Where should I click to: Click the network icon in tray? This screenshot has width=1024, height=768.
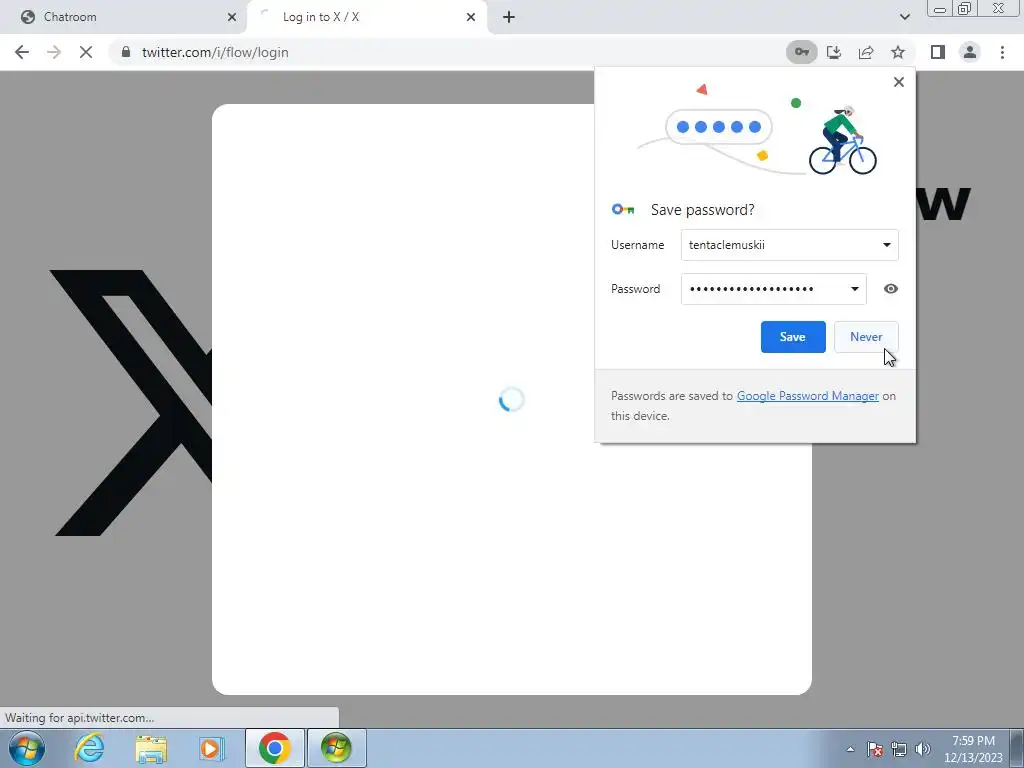899,749
